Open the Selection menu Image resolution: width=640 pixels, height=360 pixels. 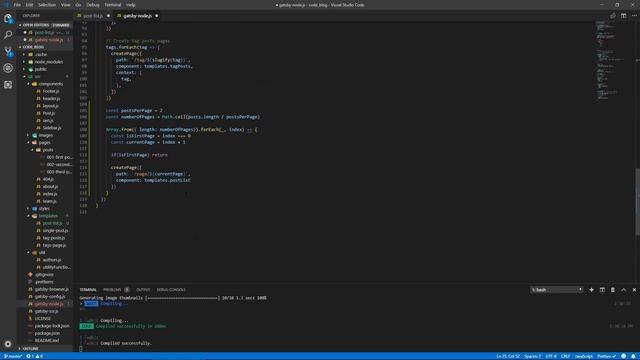47,5
